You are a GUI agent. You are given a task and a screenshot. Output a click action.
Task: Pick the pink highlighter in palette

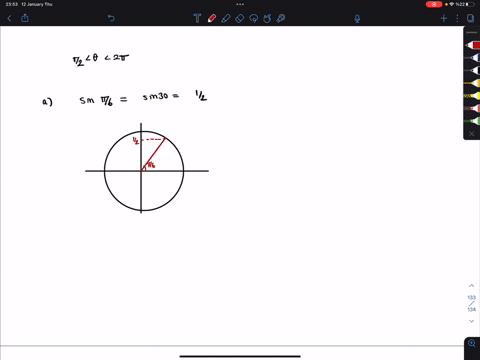tap(473, 108)
